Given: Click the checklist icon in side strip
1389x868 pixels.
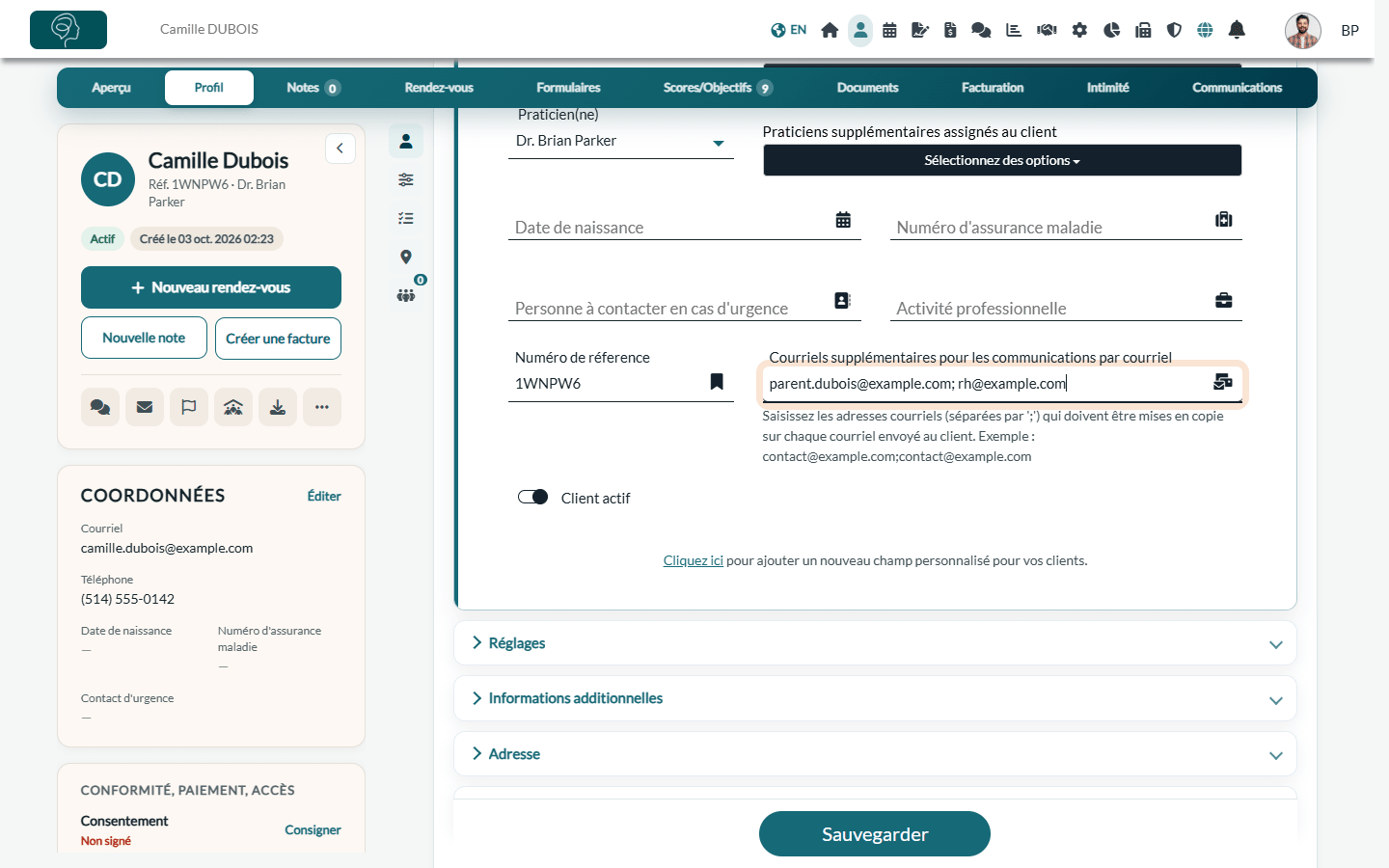Looking at the screenshot, I should point(406,218).
